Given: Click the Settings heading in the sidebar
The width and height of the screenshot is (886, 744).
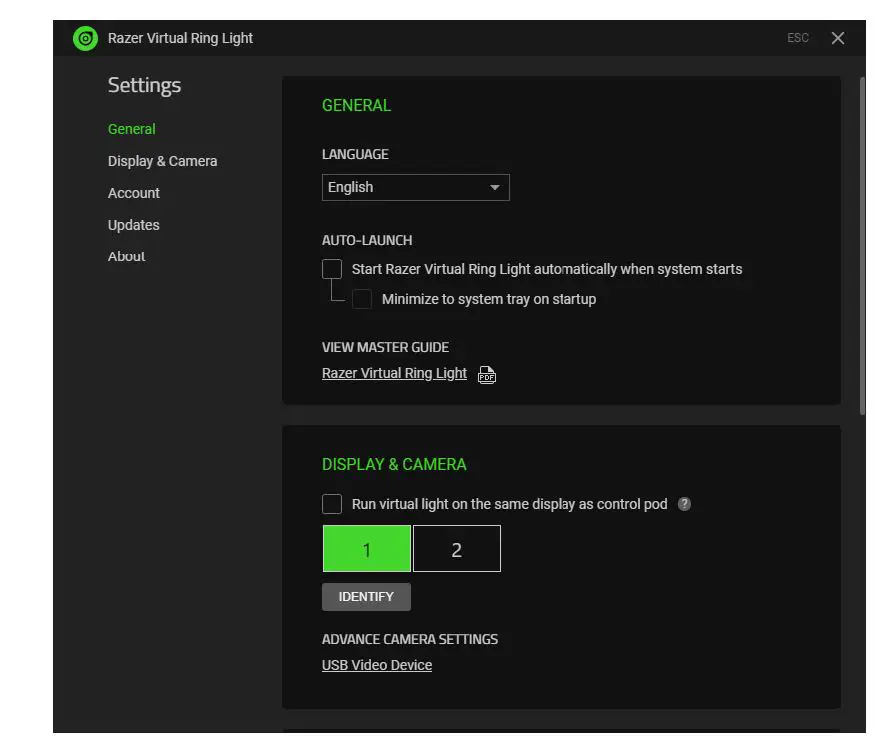Looking at the screenshot, I should (145, 85).
